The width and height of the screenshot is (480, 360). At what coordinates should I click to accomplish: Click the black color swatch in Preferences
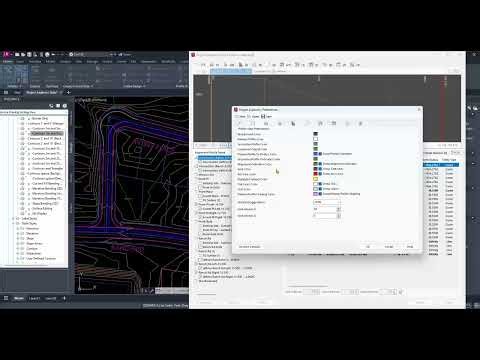316,134
